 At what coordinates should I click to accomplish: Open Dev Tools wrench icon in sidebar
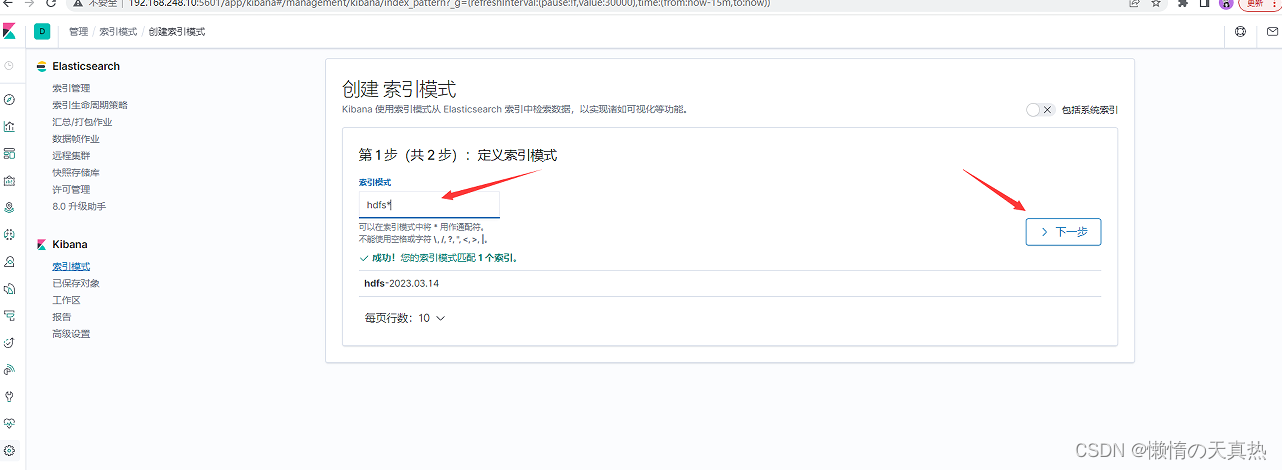[x=9, y=396]
